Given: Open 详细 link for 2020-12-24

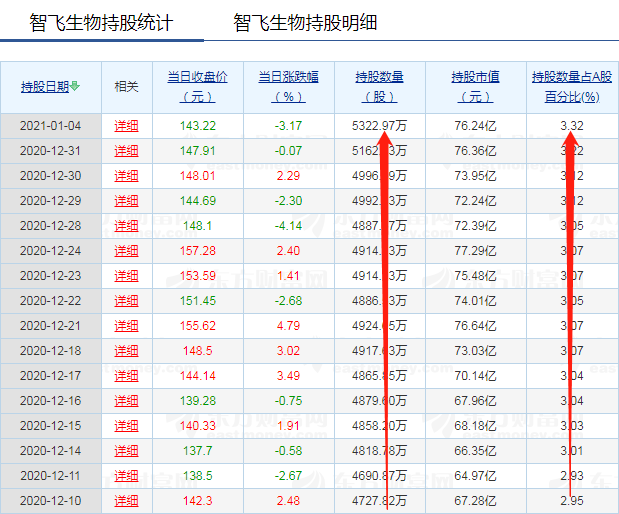Looking at the screenshot, I should [126, 251].
